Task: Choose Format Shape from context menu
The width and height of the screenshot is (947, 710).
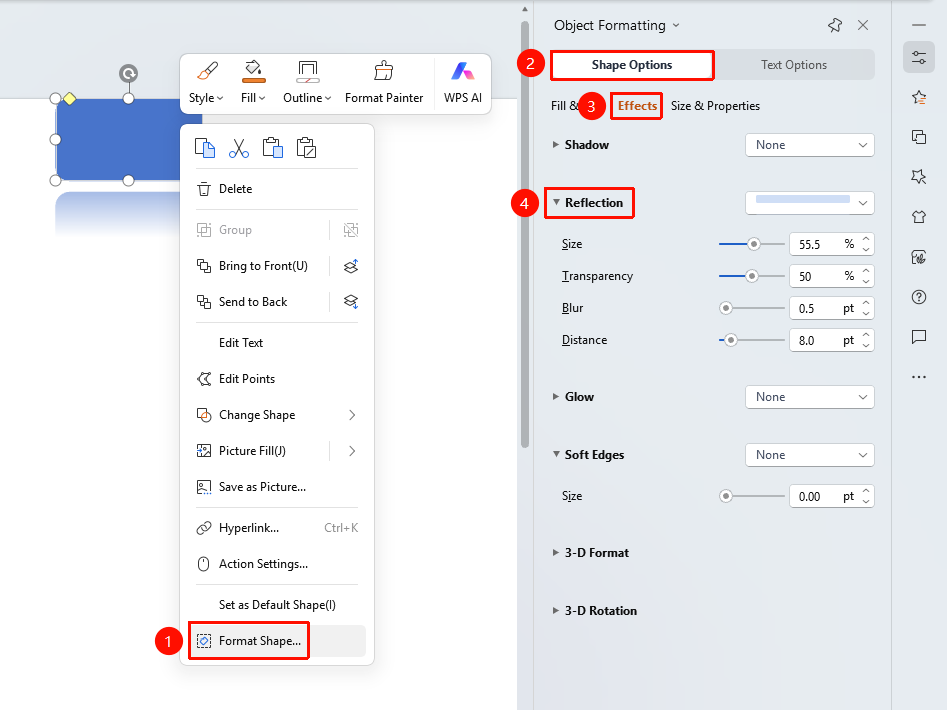Action: [x=277, y=641]
